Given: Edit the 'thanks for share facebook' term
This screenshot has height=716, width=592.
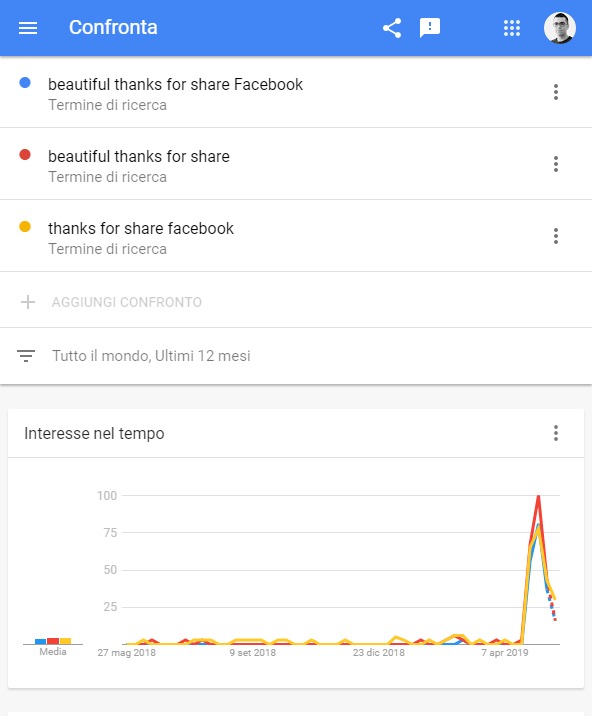Looking at the screenshot, I should 141,228.
